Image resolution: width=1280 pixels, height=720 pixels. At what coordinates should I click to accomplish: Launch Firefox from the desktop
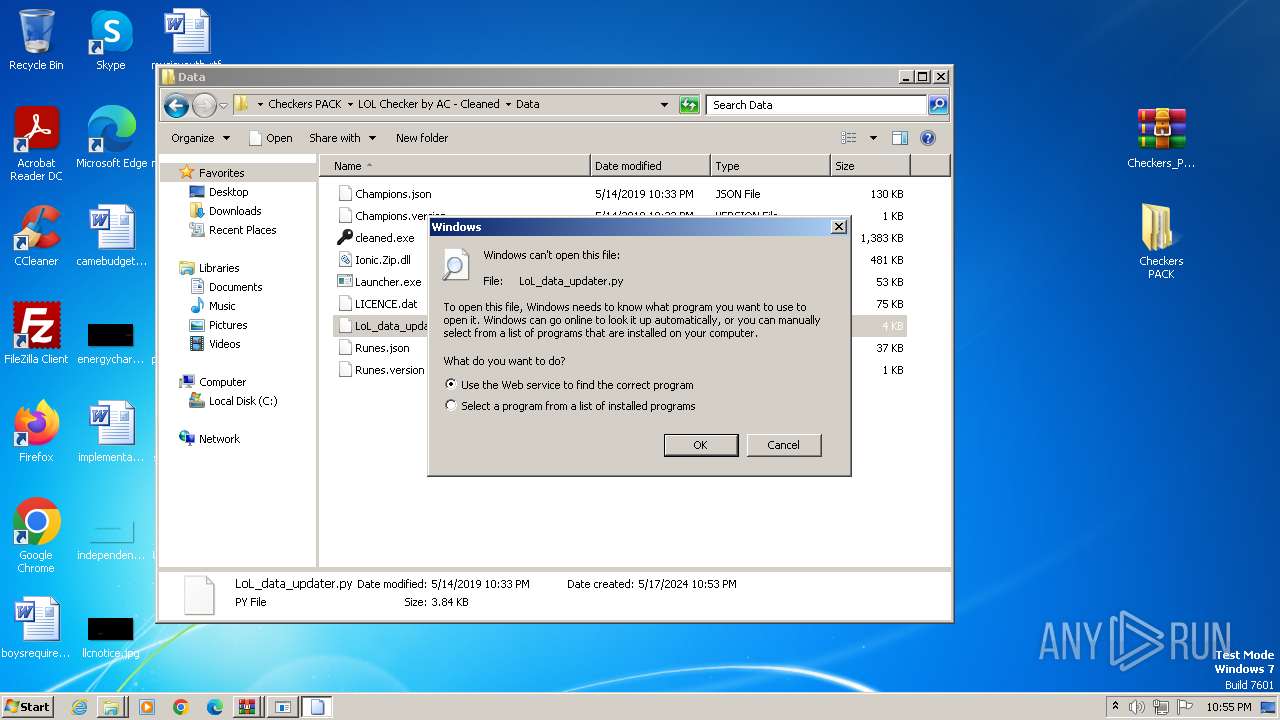point(36,431)
